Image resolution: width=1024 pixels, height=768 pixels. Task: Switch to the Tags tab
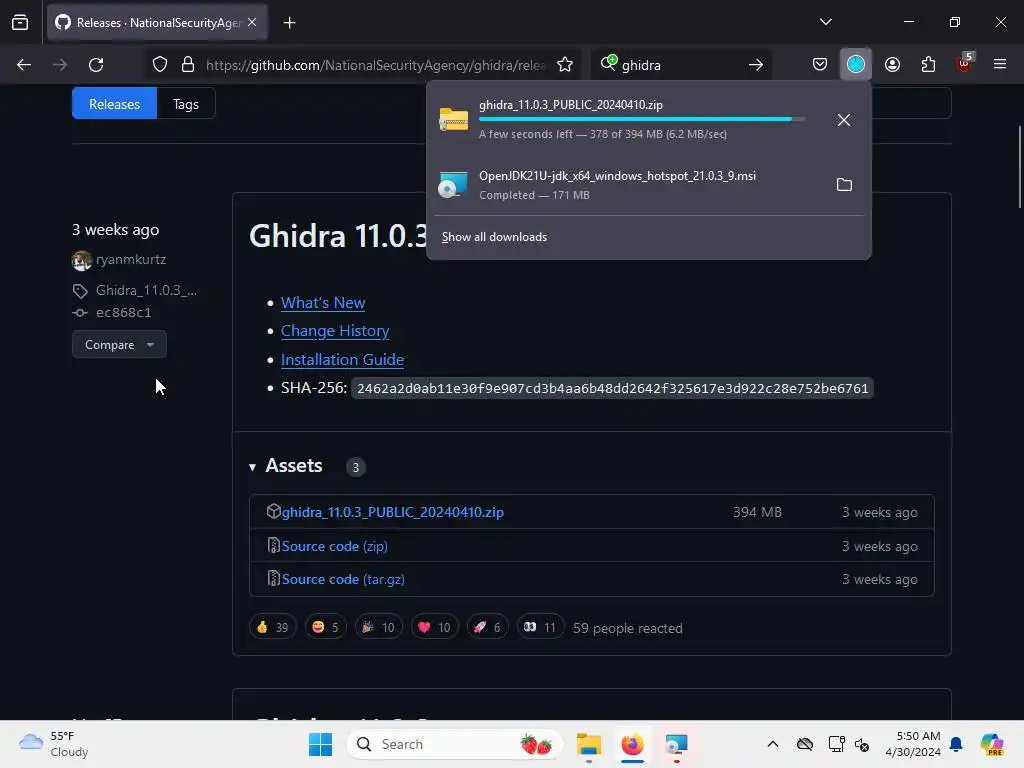coord(185,104)
